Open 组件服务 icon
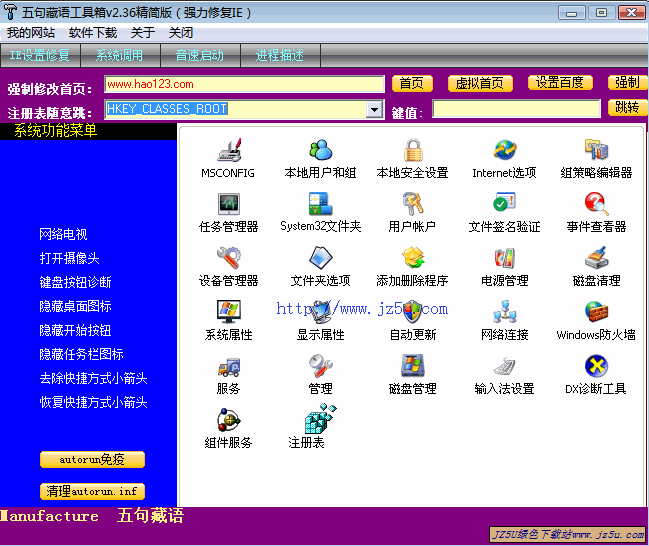This screenshot has width=649, height=546. tap(229, 420)
